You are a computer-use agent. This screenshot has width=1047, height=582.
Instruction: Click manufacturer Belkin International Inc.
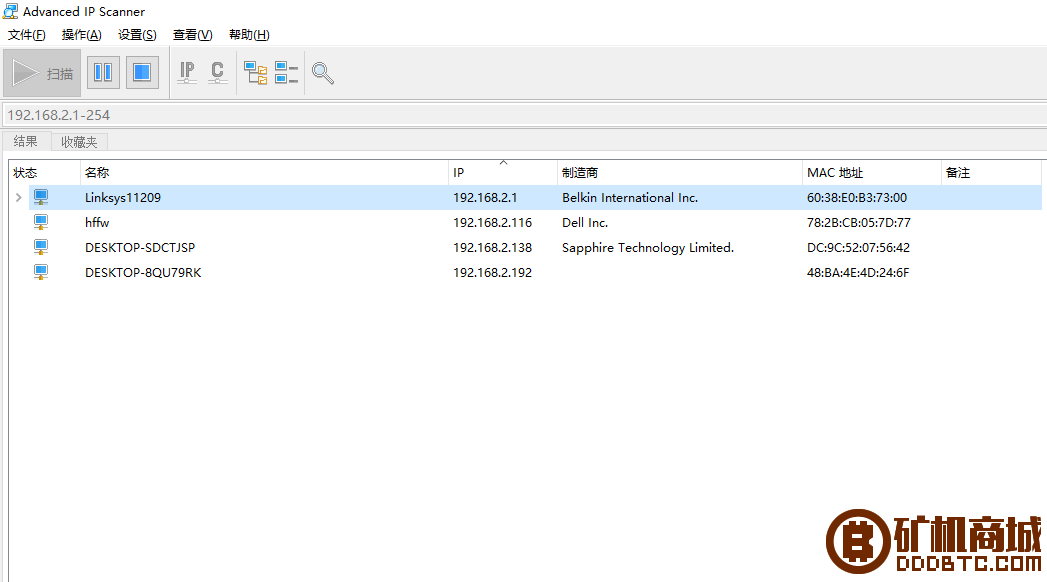630,198
